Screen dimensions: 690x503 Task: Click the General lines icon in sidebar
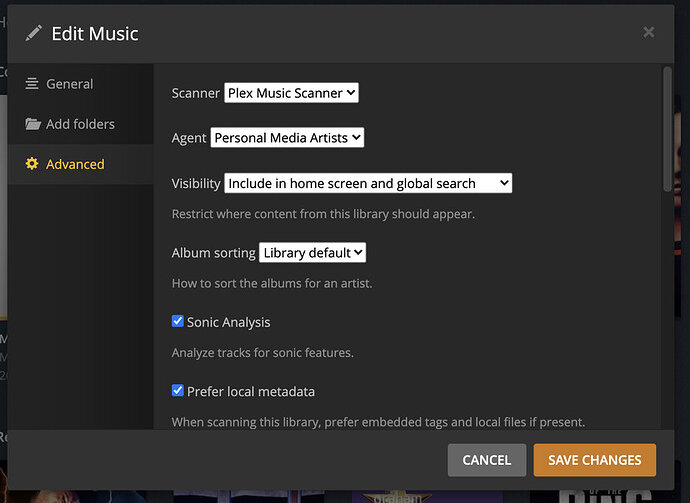click(33, 84)
